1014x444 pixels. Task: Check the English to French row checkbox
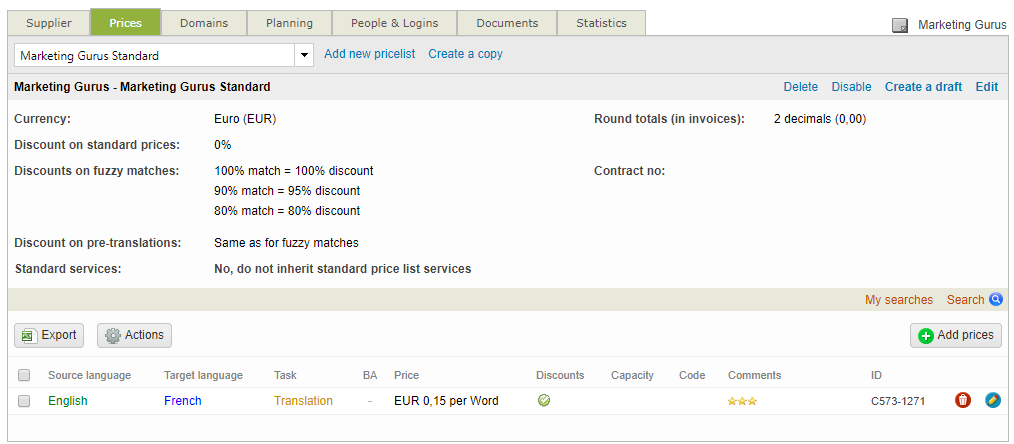(24, 401)
